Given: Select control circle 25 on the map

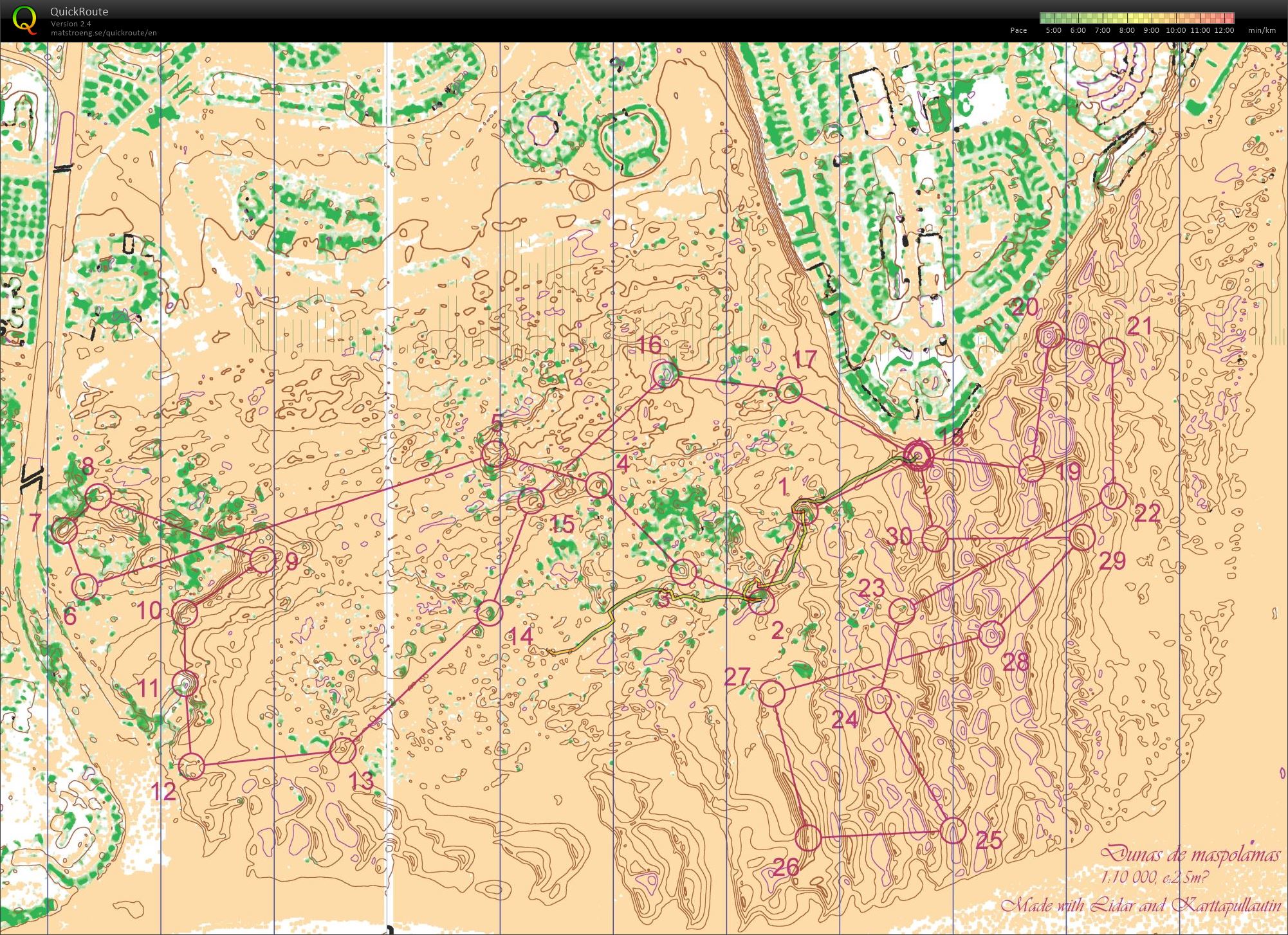Looking at the screenshot, I should [953, 831].
